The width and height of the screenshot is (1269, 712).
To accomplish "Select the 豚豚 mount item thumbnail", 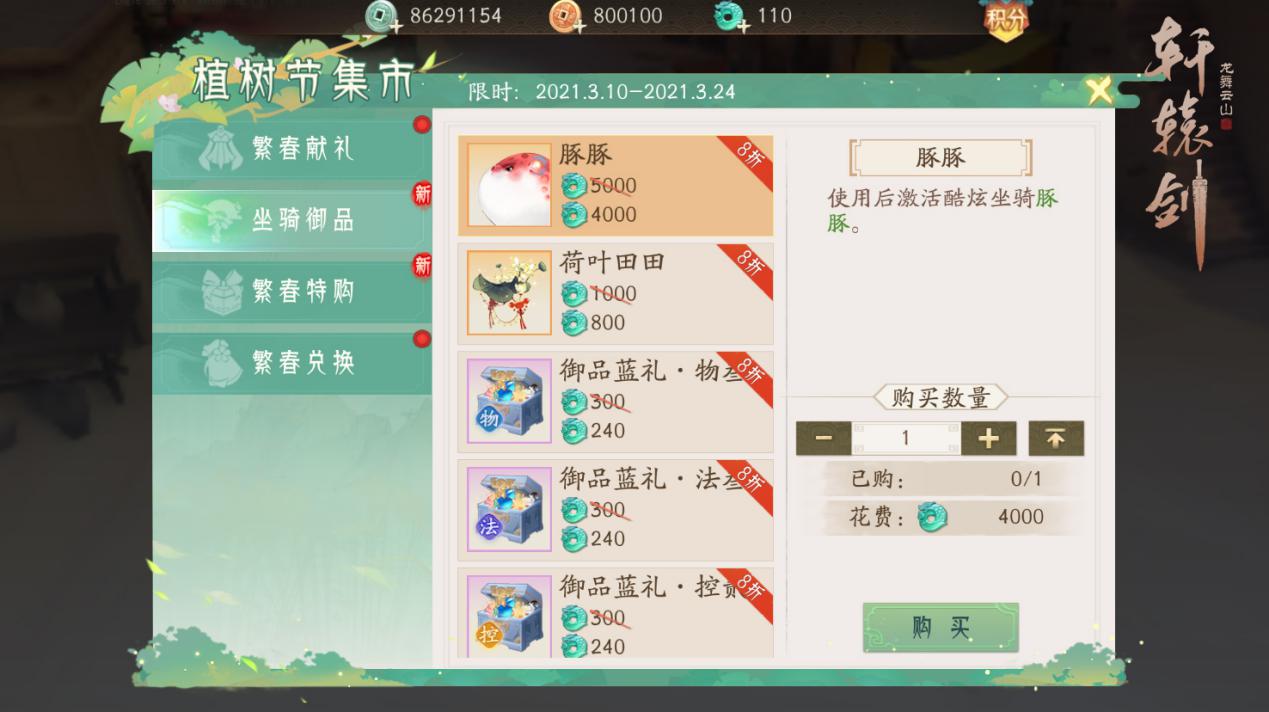I will (x=509, y=185).
